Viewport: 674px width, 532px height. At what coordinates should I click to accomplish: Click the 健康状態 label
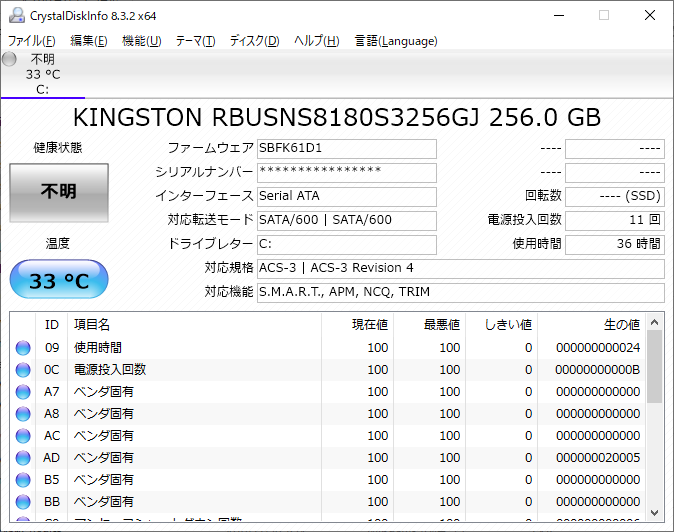point(58,148)
